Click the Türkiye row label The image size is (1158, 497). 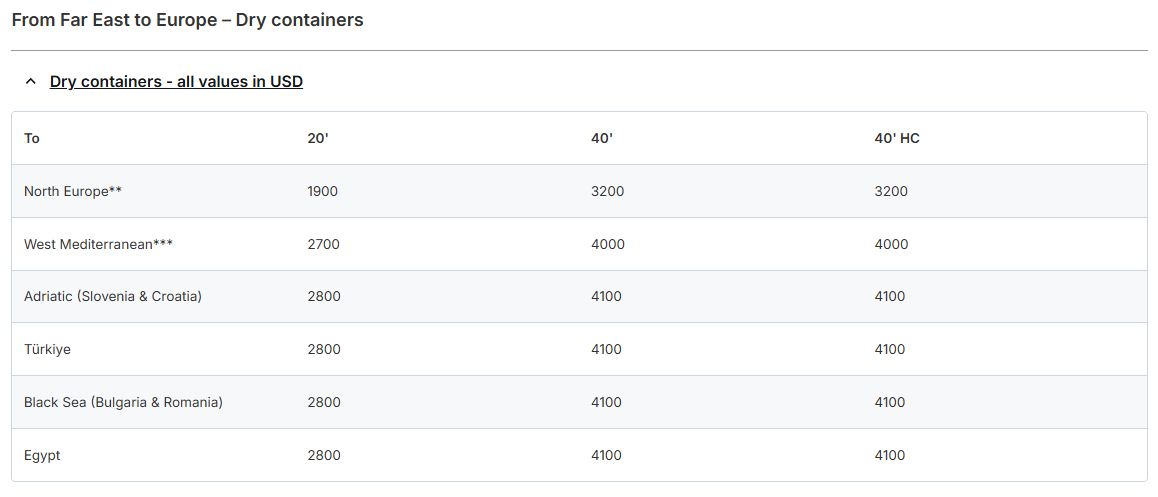point(47,350)
